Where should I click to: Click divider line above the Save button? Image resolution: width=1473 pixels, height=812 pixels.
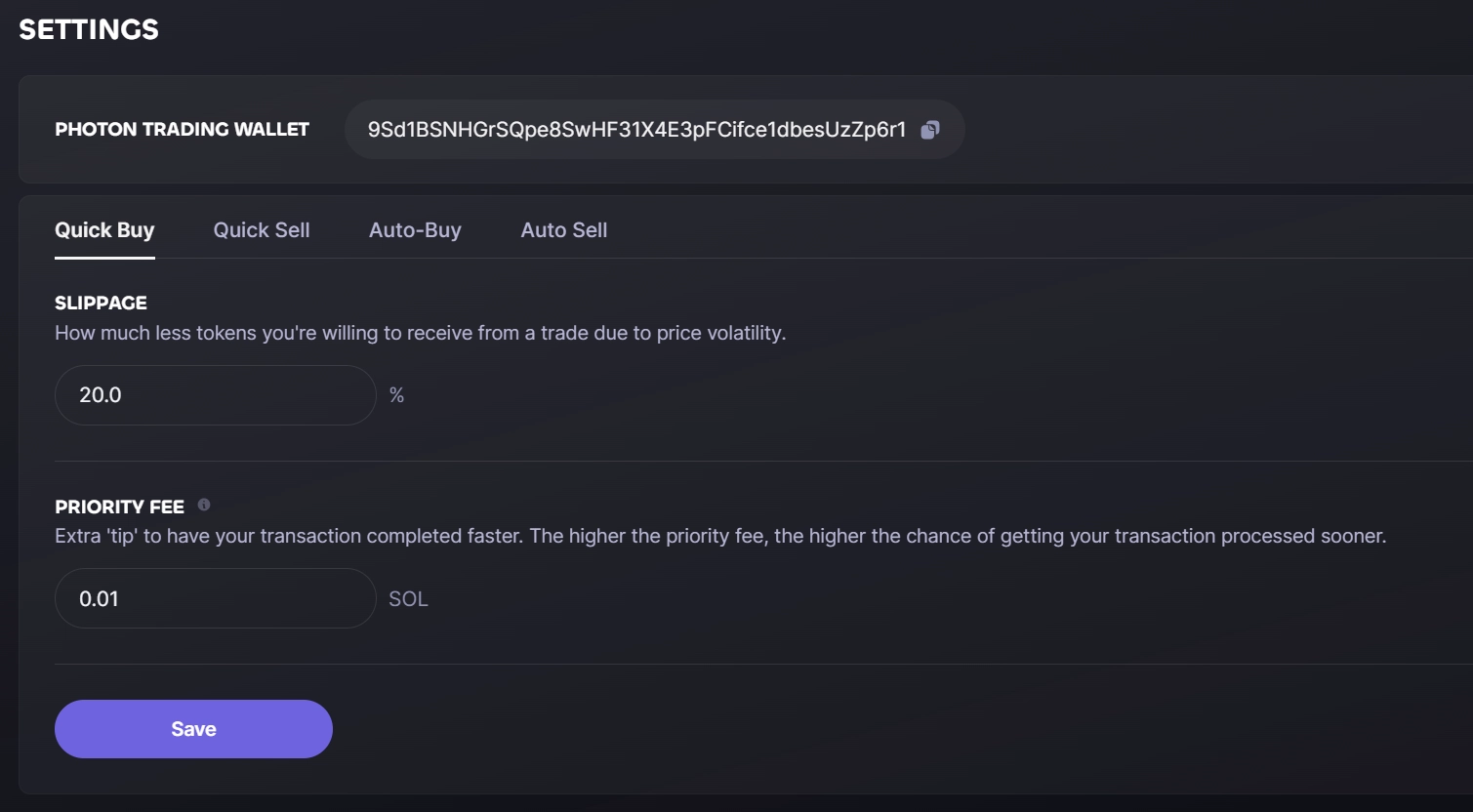[x=761, y=664]
